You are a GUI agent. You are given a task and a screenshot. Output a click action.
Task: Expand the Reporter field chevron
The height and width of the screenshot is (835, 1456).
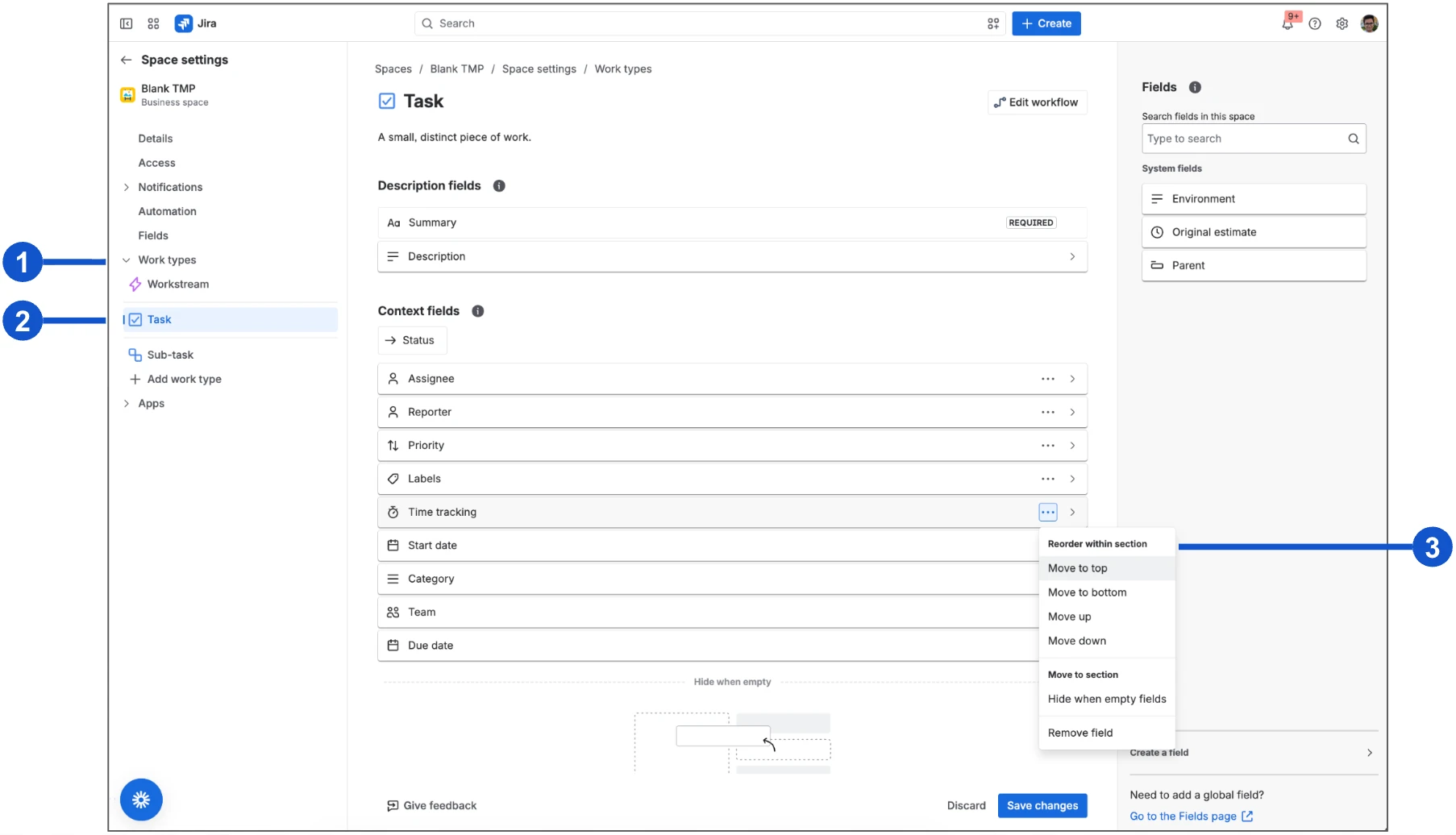click(1072, 412)
